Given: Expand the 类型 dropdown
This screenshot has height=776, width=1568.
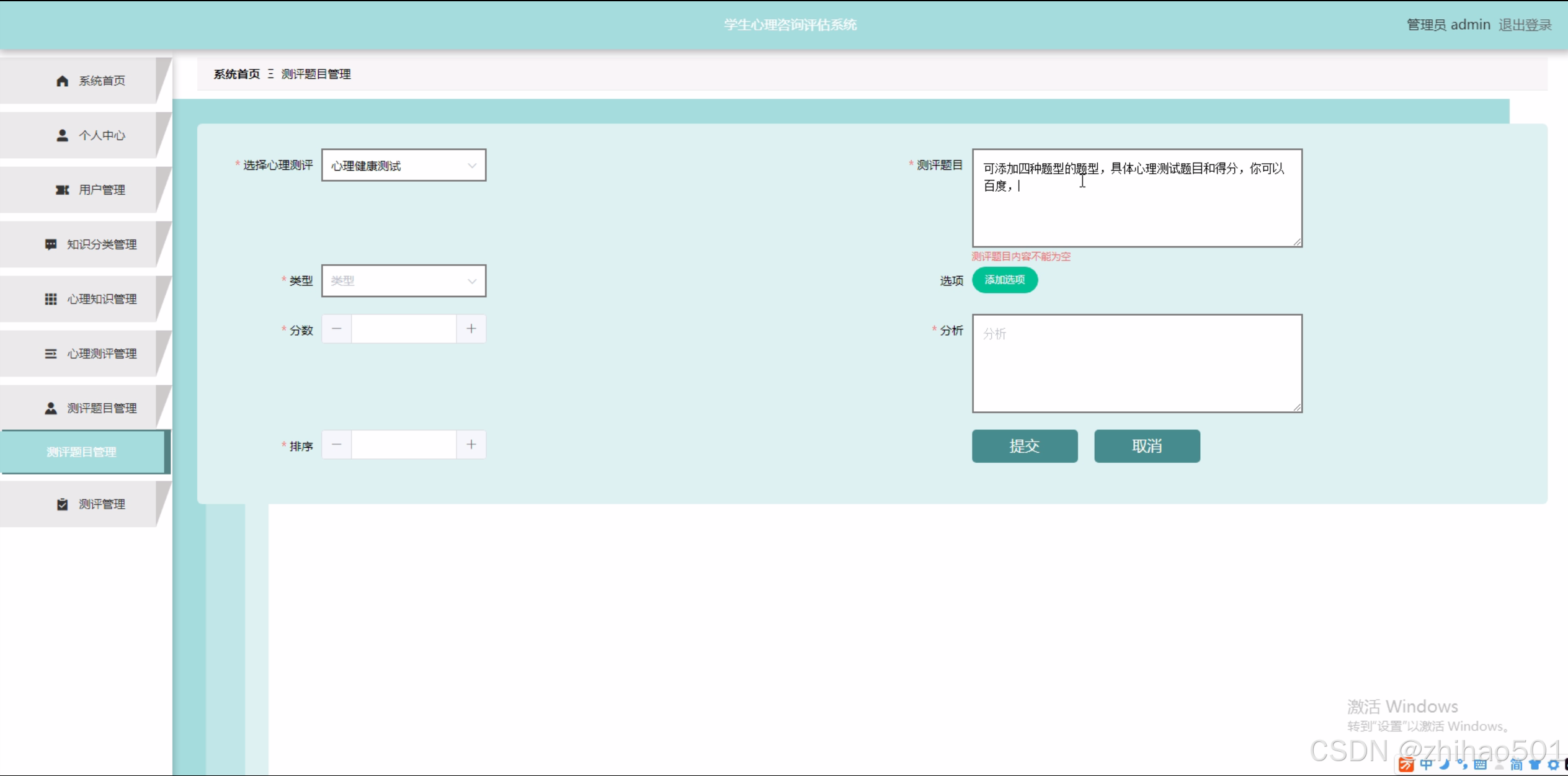Looking at the screenshot, I should click(403, 281).
